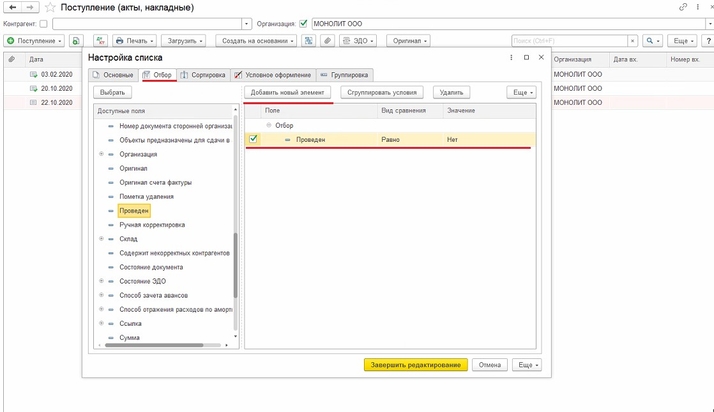Click the Дт/Кт postings icon
The height and width of the screenshot is (412, 714).
(100, 41)
